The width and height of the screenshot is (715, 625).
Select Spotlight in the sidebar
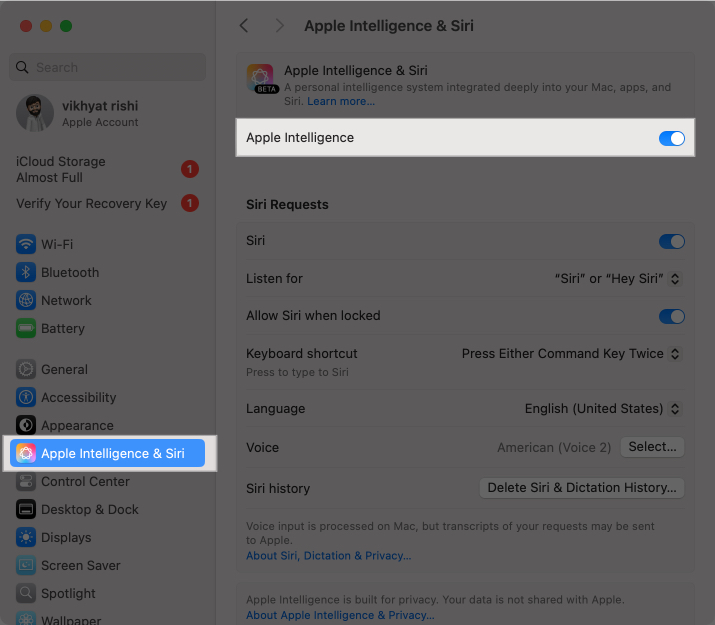point(108,593)
